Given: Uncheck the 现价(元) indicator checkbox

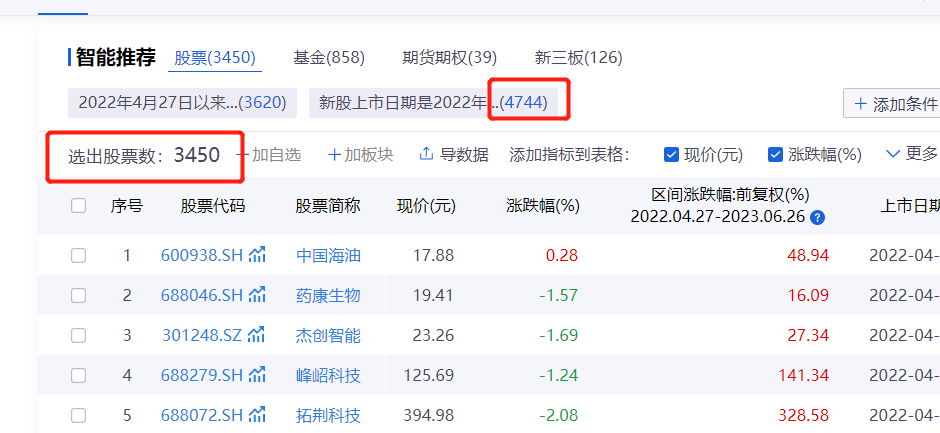Looking at the screenshot, I should coord(671,155).
